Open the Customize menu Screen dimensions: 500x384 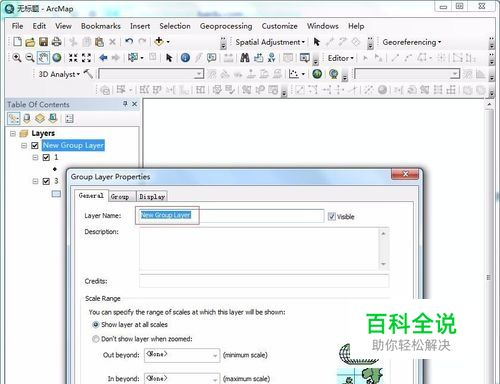279,26
